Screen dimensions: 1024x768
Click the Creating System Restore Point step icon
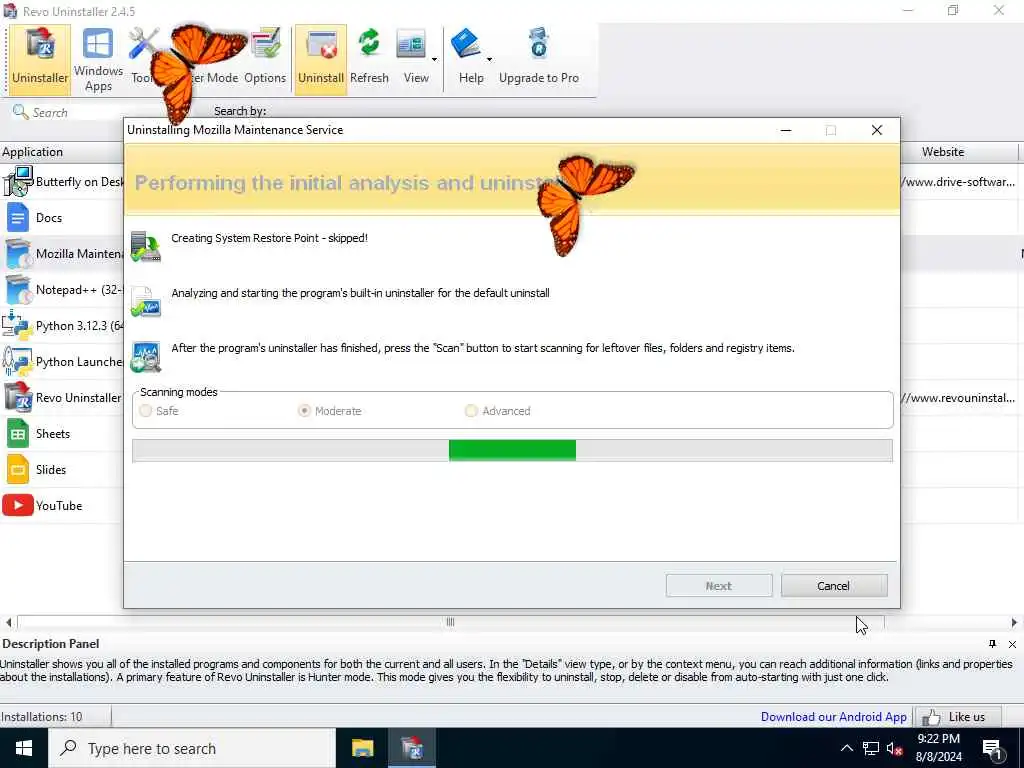pyautogui.click(x=146, y=246)
